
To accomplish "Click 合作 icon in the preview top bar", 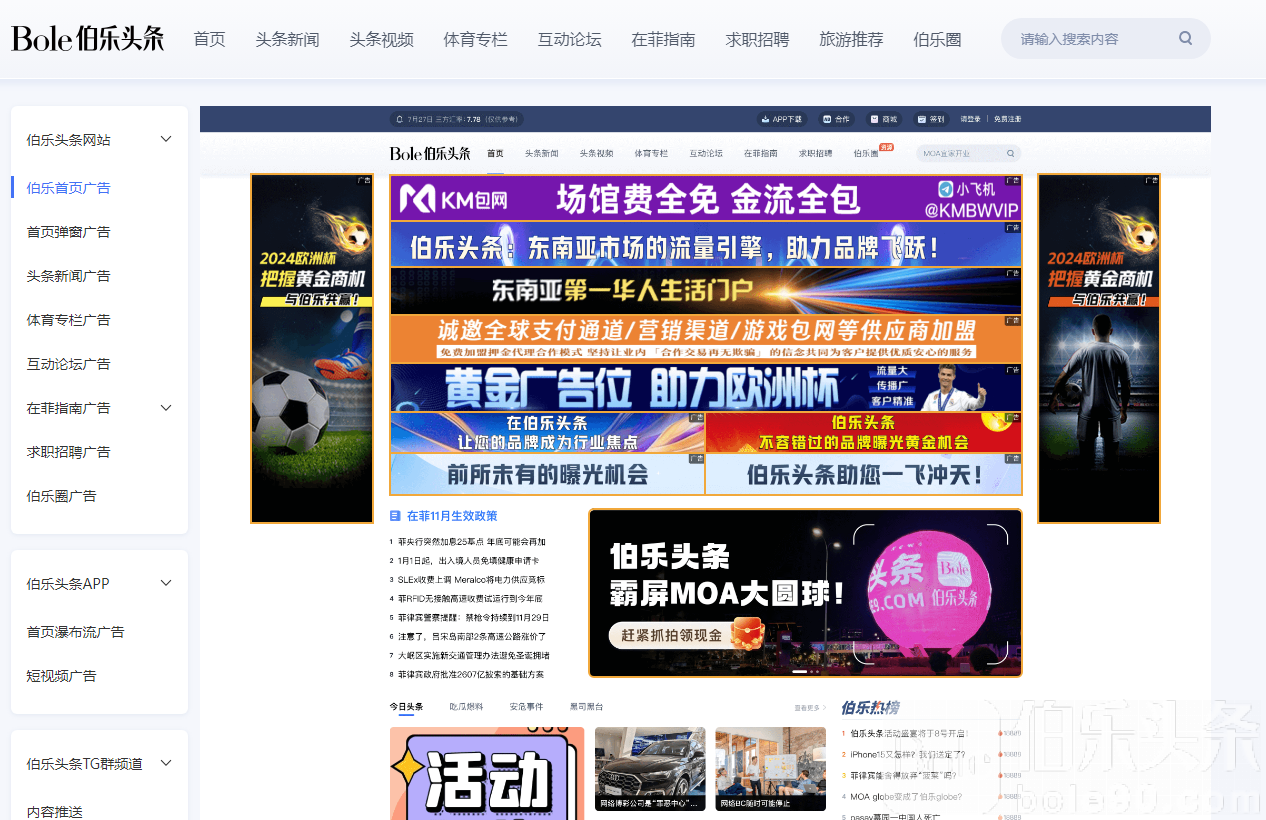I will click(x=837, y=119).
